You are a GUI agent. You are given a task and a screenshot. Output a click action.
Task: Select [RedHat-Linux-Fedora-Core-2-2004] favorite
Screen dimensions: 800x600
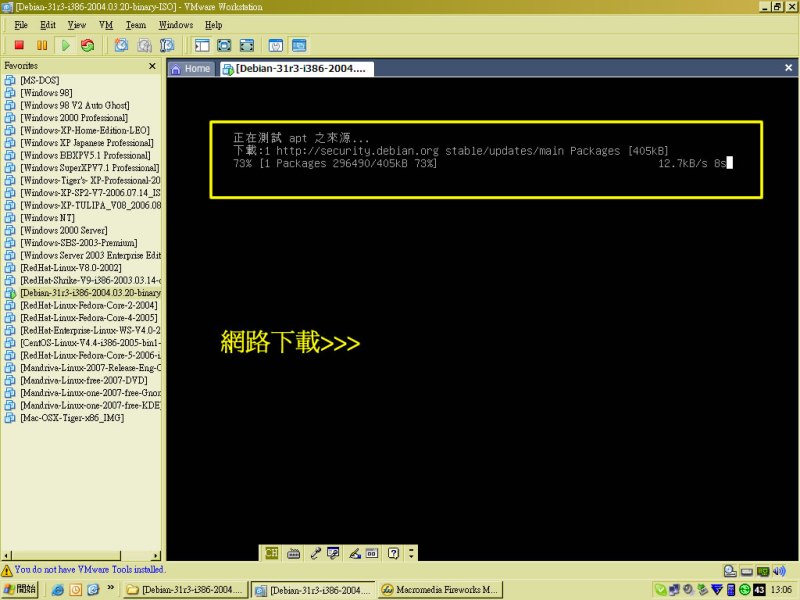click(x=89, y=305)
